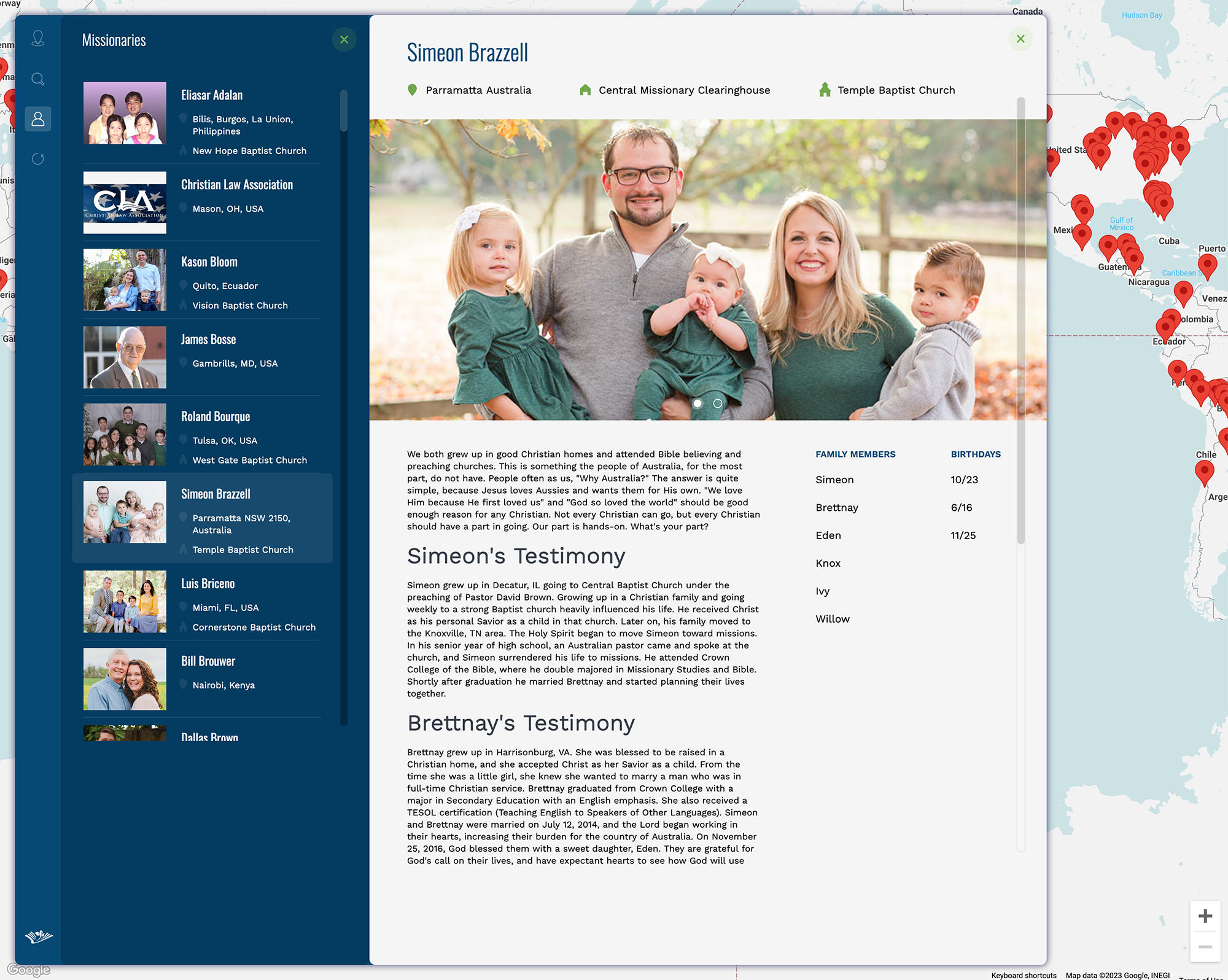Click the open book logo icon
1228x980 pixels.
(x=39, y=936)
